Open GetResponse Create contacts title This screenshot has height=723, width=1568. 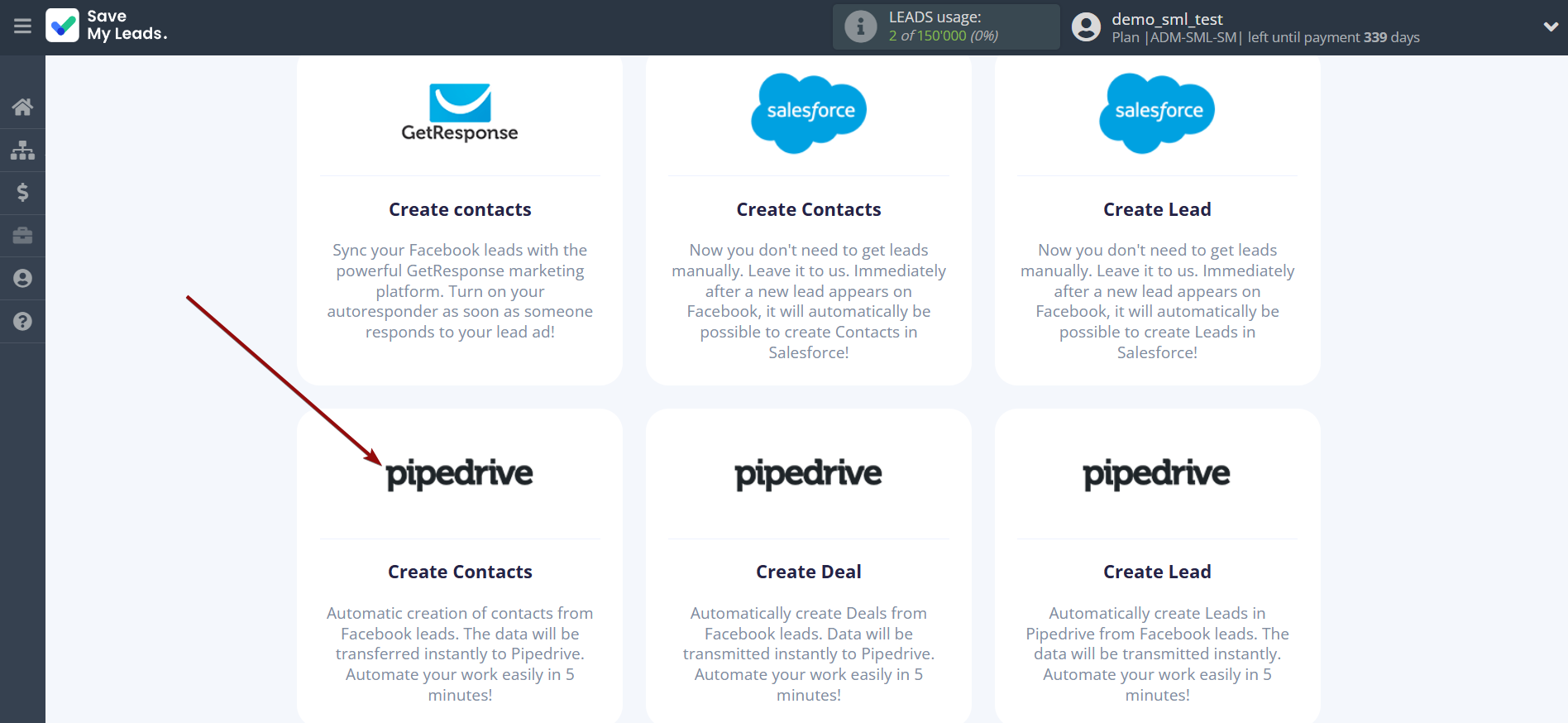[x=460, y=210]
